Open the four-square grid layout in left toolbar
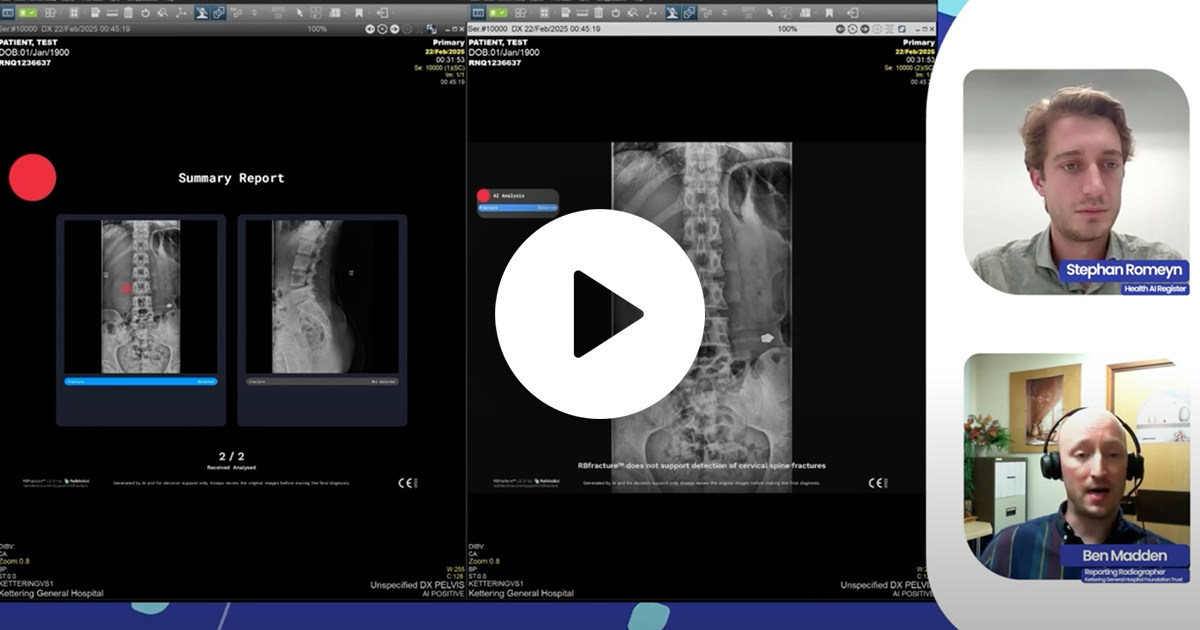The image size is (1200, 630). (x=72, y=13)
